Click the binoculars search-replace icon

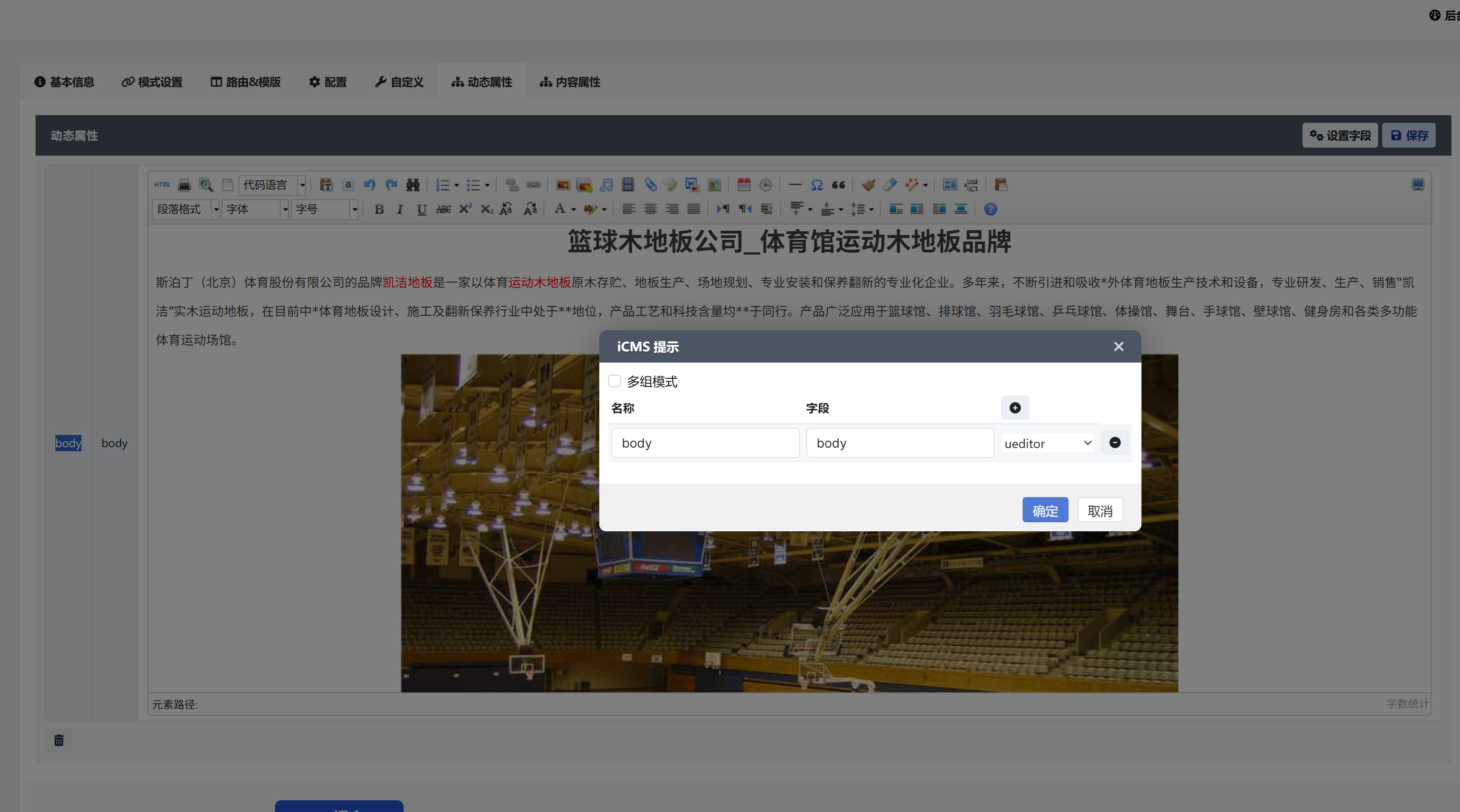tap(413, 185)
